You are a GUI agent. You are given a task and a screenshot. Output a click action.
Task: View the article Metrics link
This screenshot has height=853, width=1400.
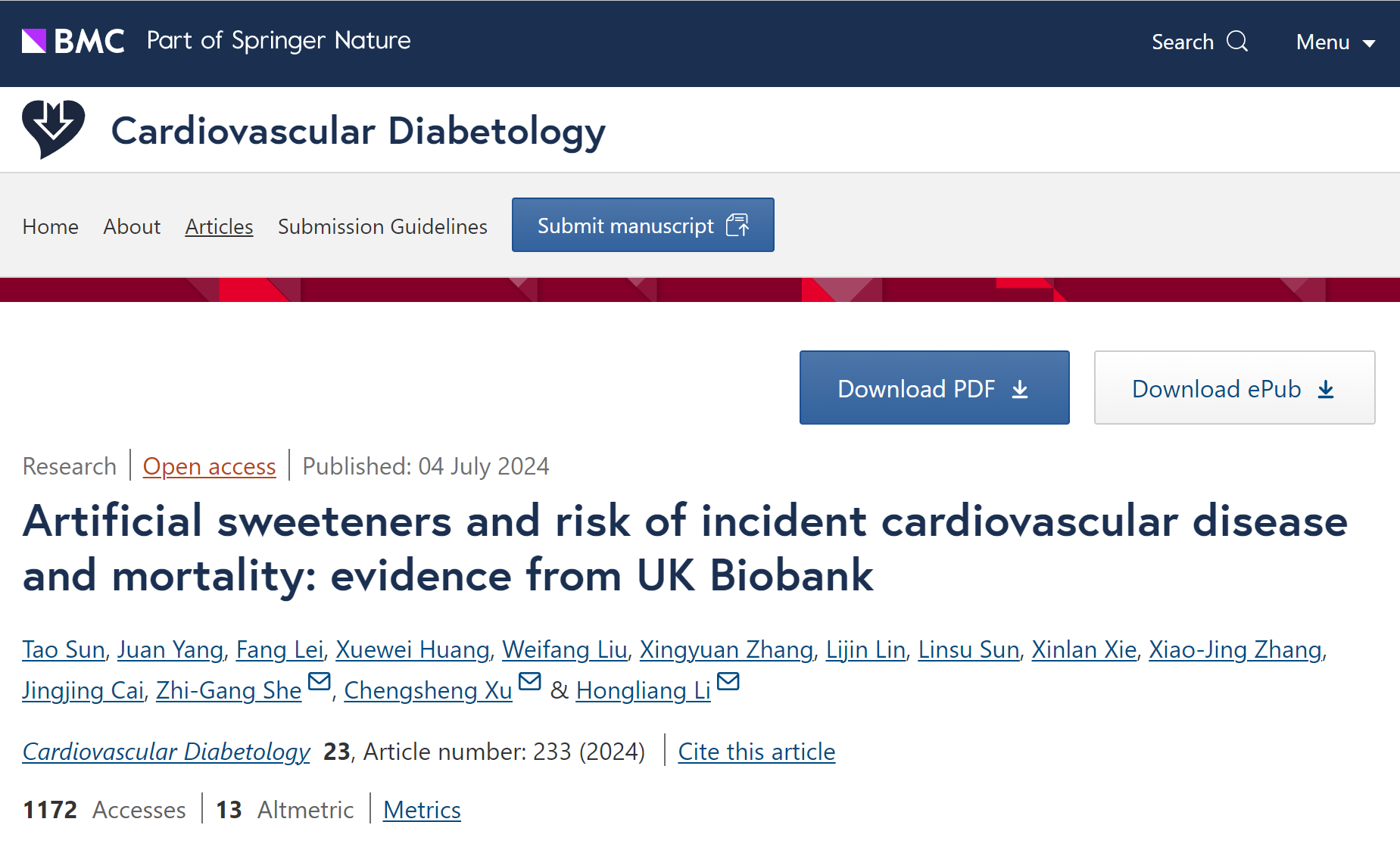coord(422,810)
